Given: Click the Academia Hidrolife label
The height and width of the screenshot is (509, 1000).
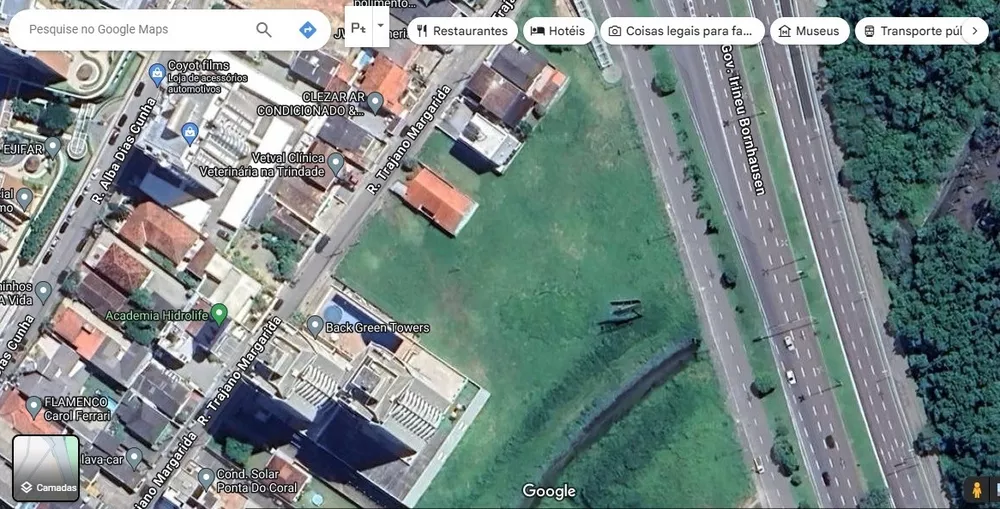Looking at the screenshot, I should click(x=158, y=315).
